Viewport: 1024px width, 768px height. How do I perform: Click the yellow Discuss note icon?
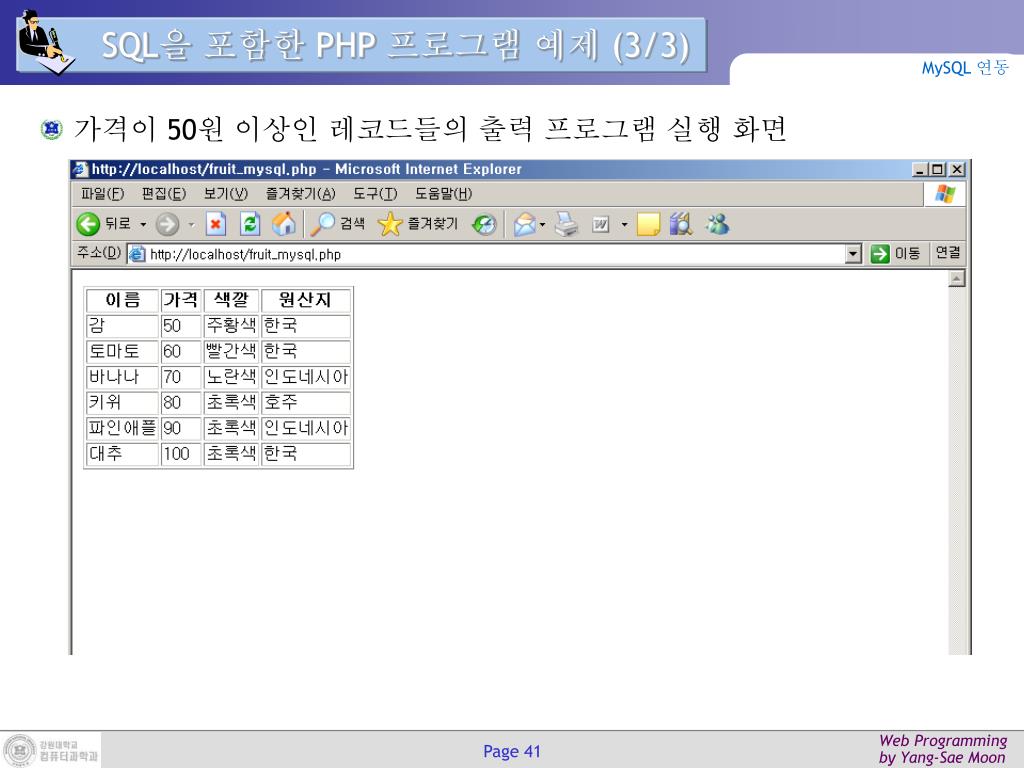(648, 224)
